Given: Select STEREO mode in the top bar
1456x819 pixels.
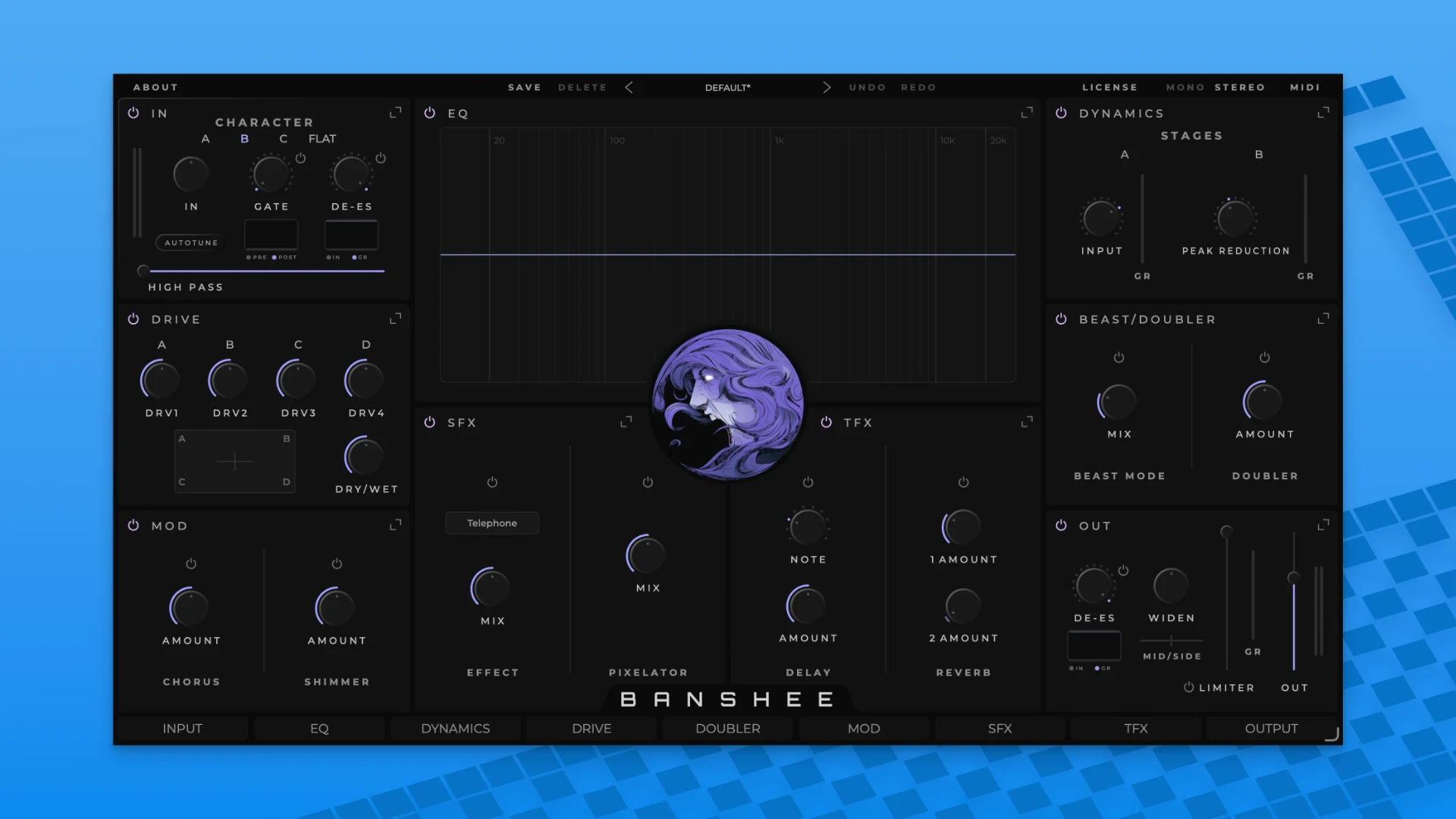Looking at the screenshot, I should (1240, 86).
